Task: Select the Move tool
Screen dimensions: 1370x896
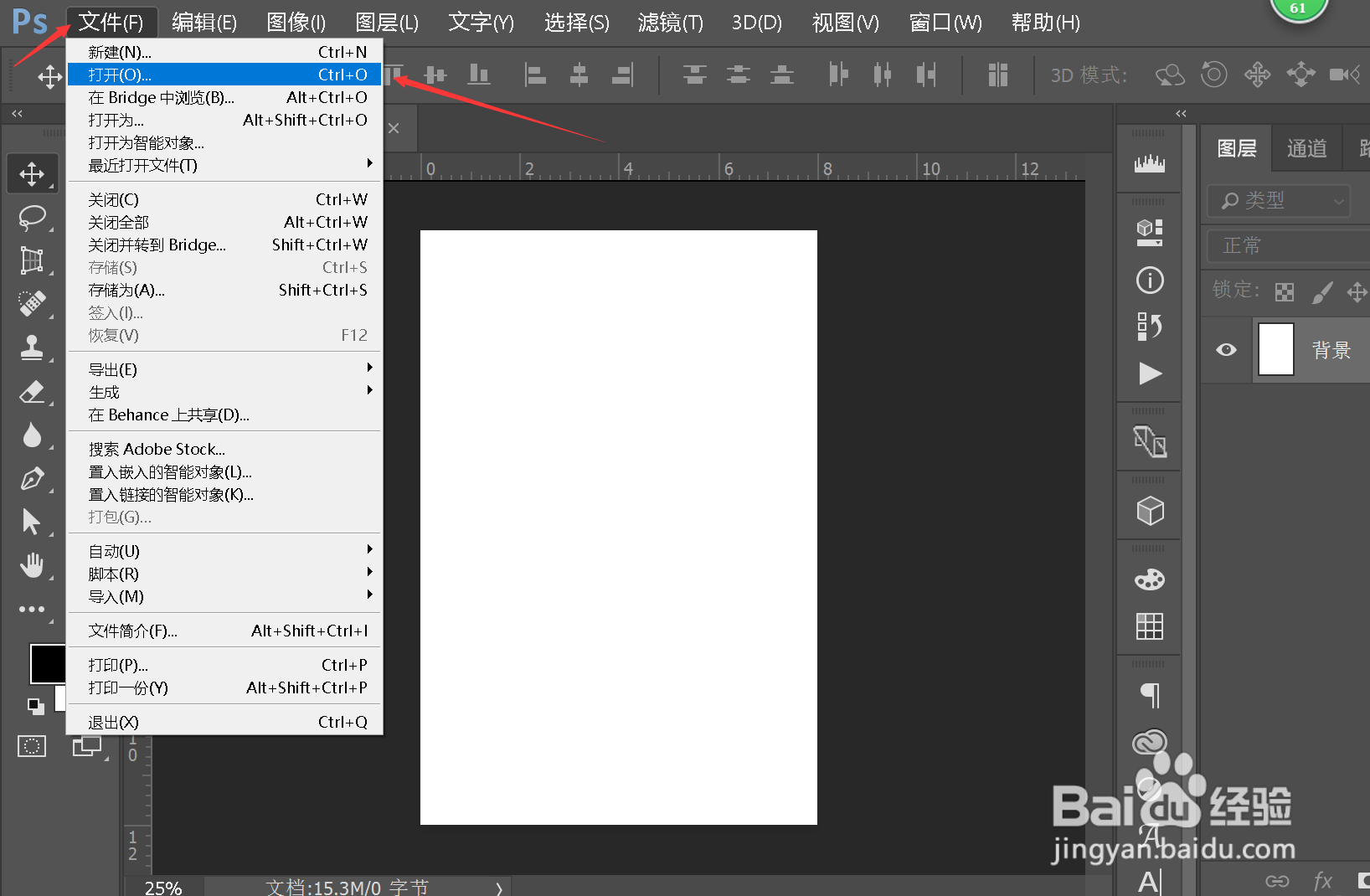Action: click(x=33, y=173)
